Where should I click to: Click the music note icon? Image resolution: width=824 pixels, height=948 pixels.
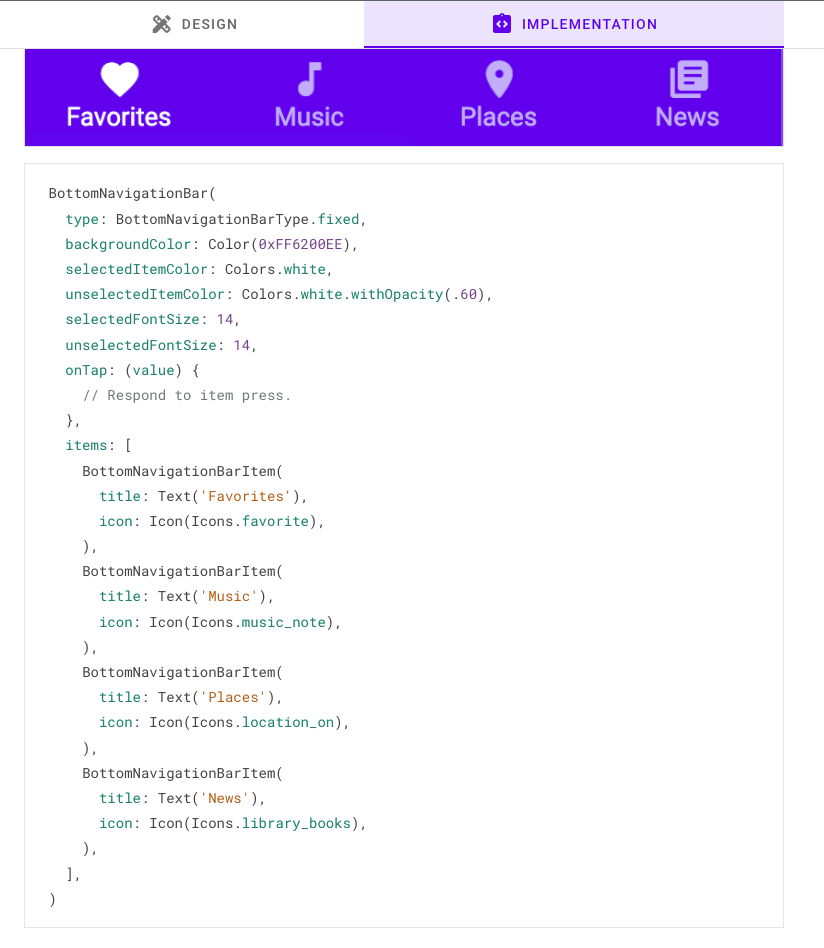(310, 79)
